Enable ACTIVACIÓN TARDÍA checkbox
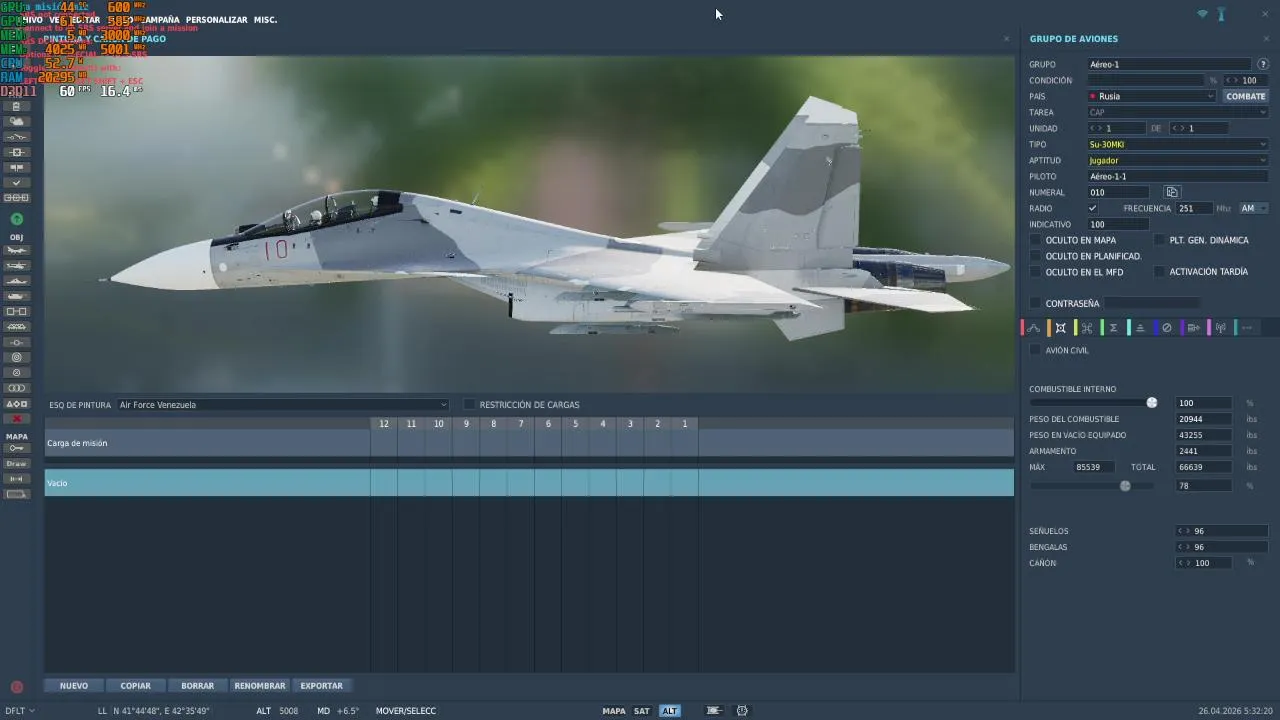Image resolution: width=1280 pixels, height=720 pixels. (1160, 272)
